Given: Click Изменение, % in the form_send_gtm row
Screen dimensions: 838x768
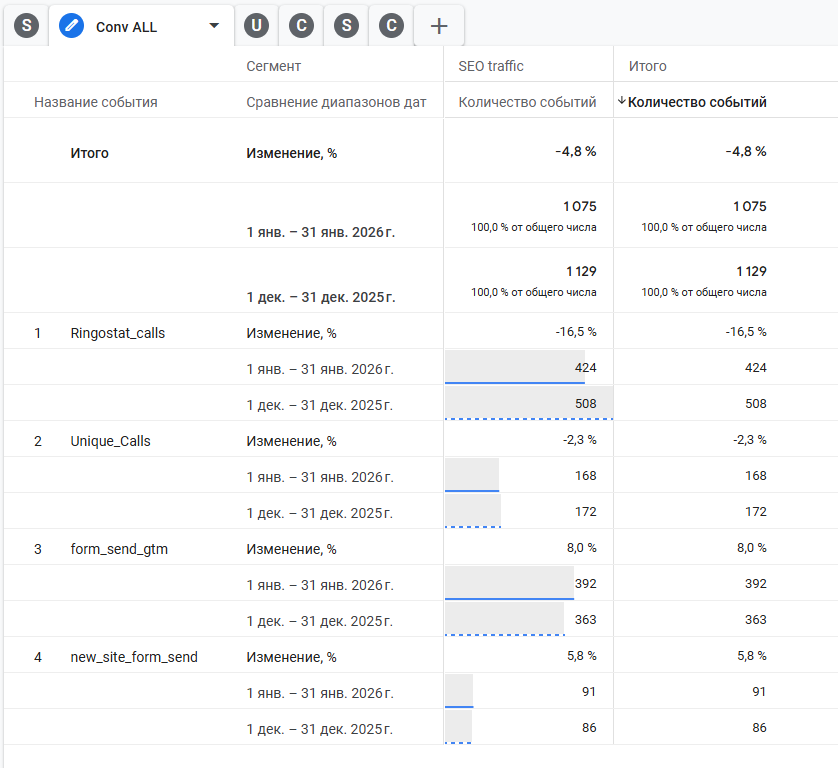Looking at the screenshot, I should (x=291, y=549).
